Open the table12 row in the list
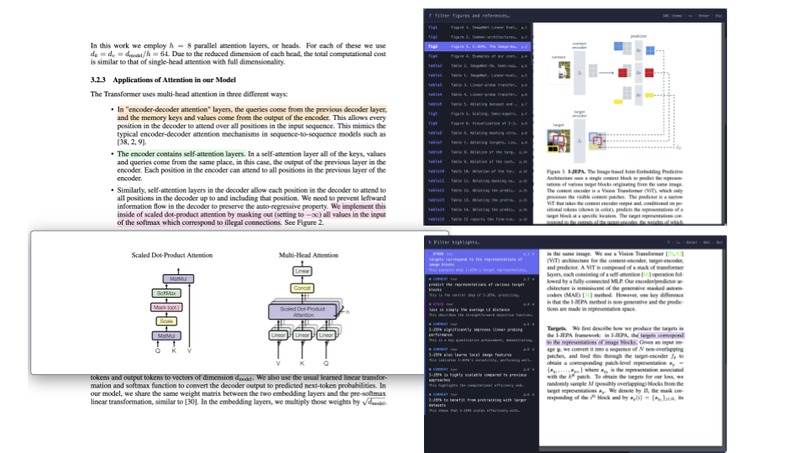806x453 pixels. (478, 191)
